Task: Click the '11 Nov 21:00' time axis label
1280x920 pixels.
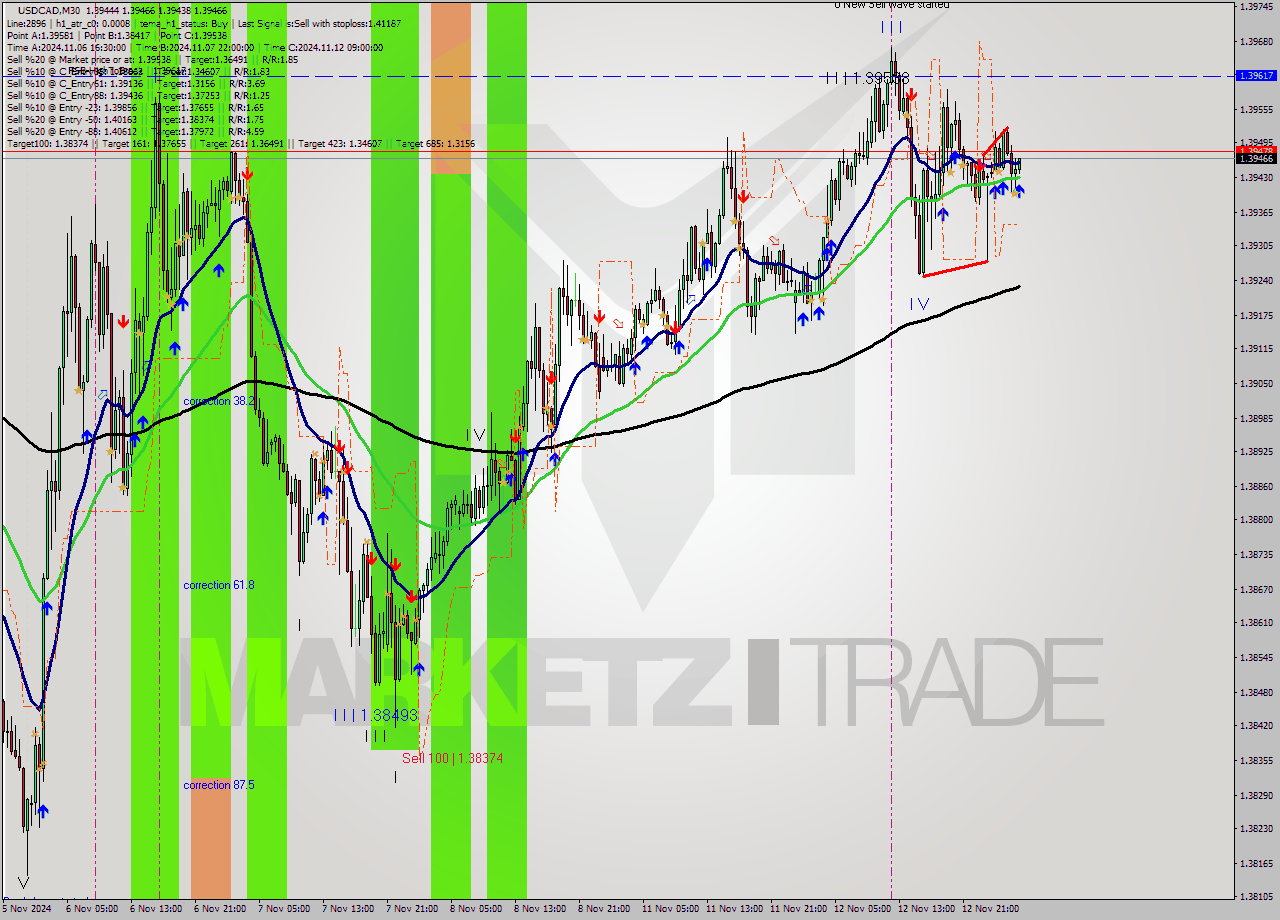Action: click(798, 909)
